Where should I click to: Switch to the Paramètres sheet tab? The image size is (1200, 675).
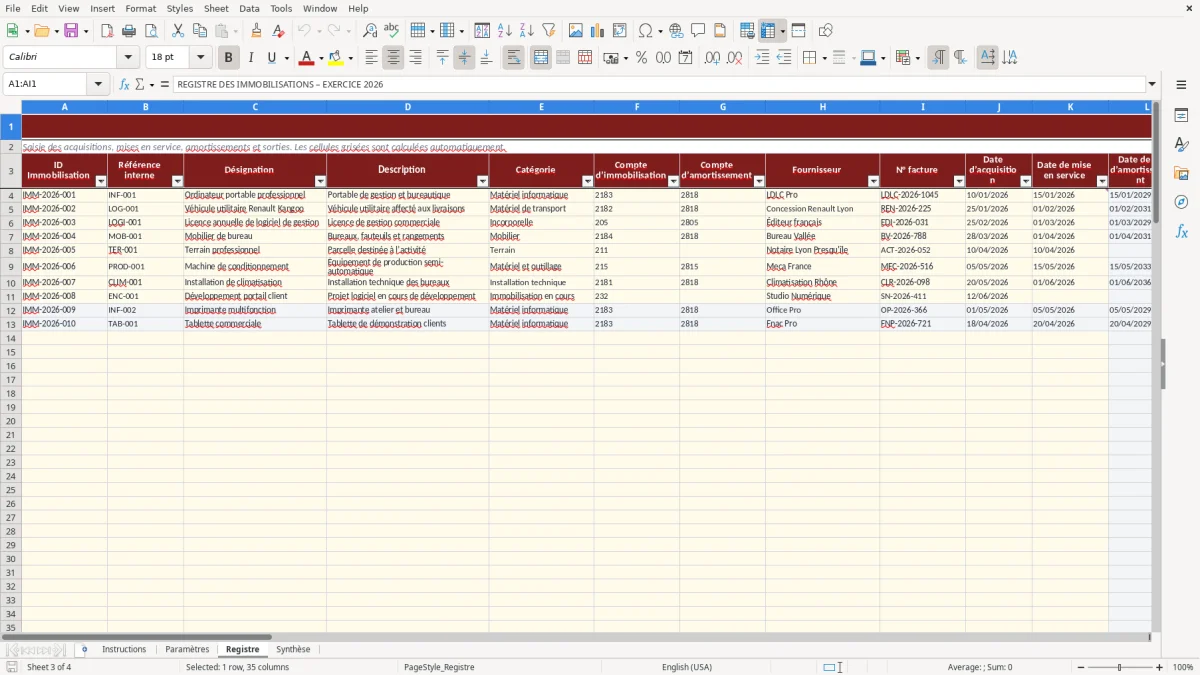point(187,649)
